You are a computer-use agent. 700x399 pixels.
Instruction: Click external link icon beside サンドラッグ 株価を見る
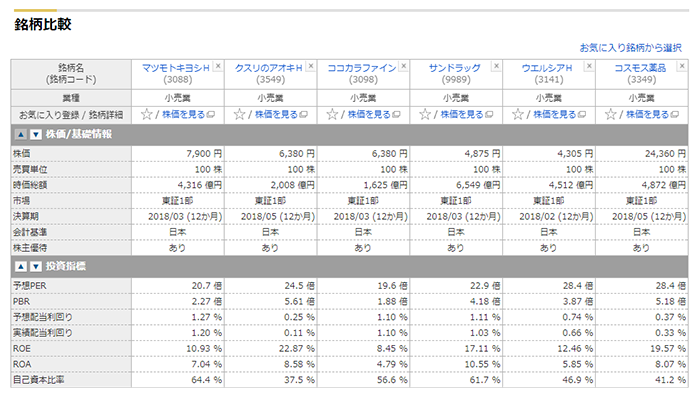(489, 115)
